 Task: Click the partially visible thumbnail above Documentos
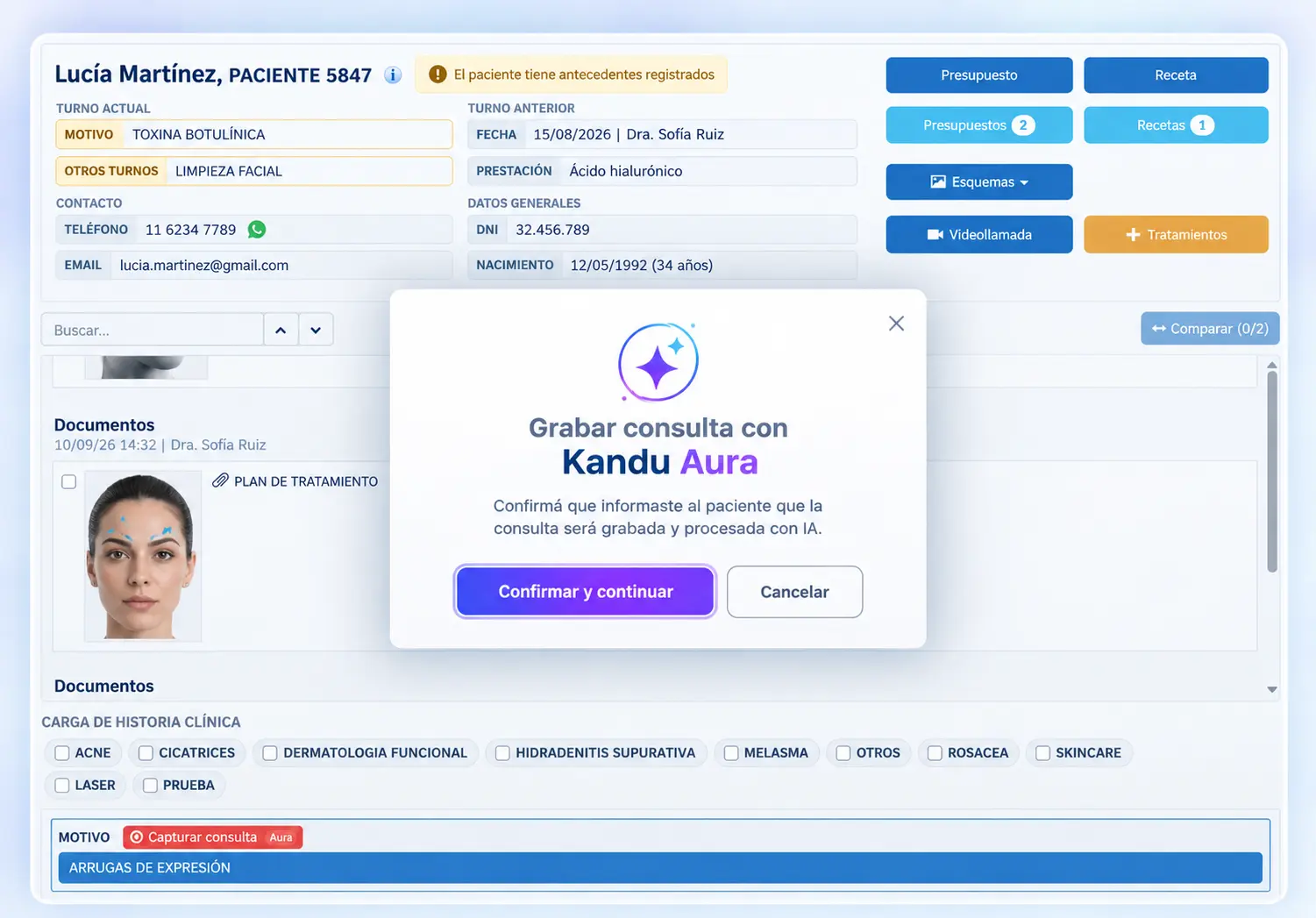pos(146,367)
